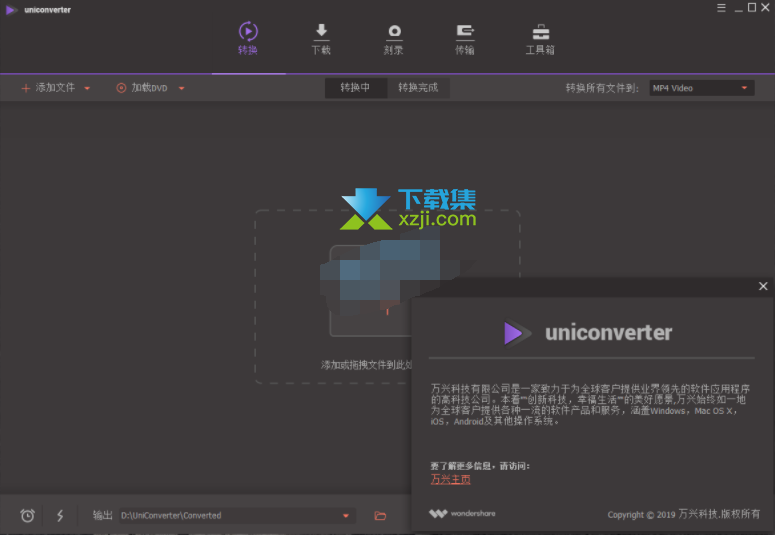Click the '要了解更多信息，请访问:' text

coord(479,466)
